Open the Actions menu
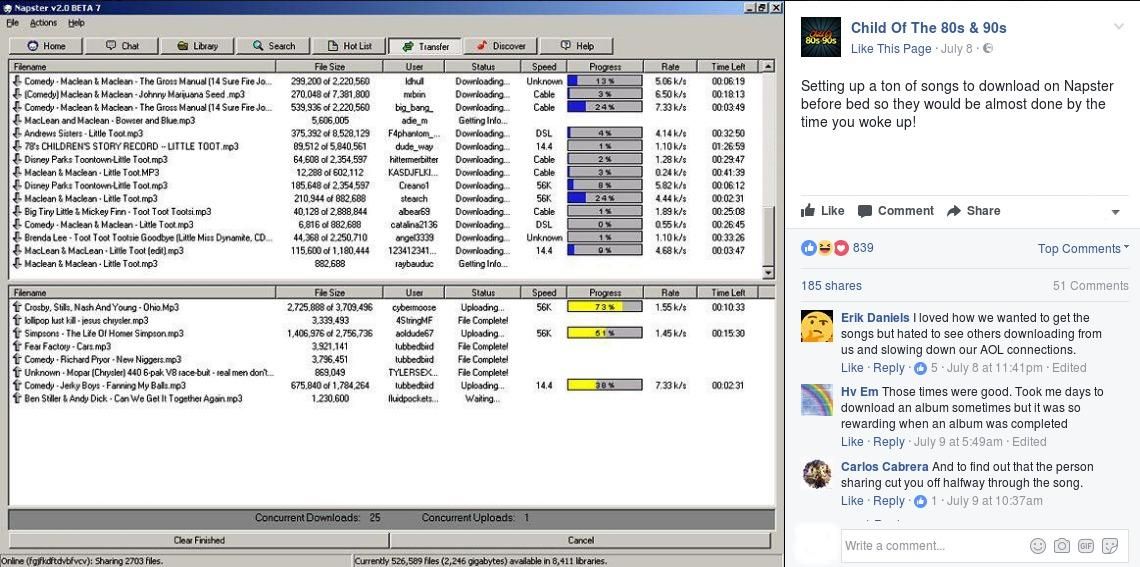Viewport: 1140px width, 567px height. click(x=43, y=23)
